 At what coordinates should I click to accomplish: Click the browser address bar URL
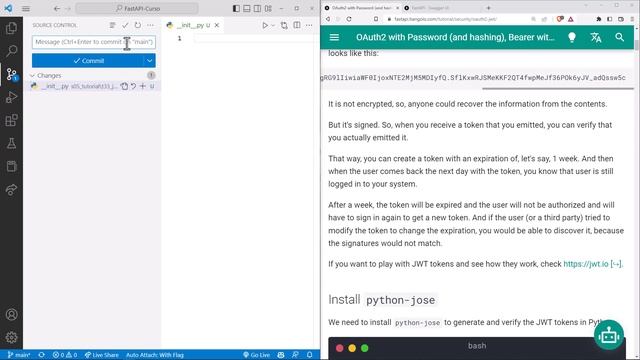click(445, 19)
